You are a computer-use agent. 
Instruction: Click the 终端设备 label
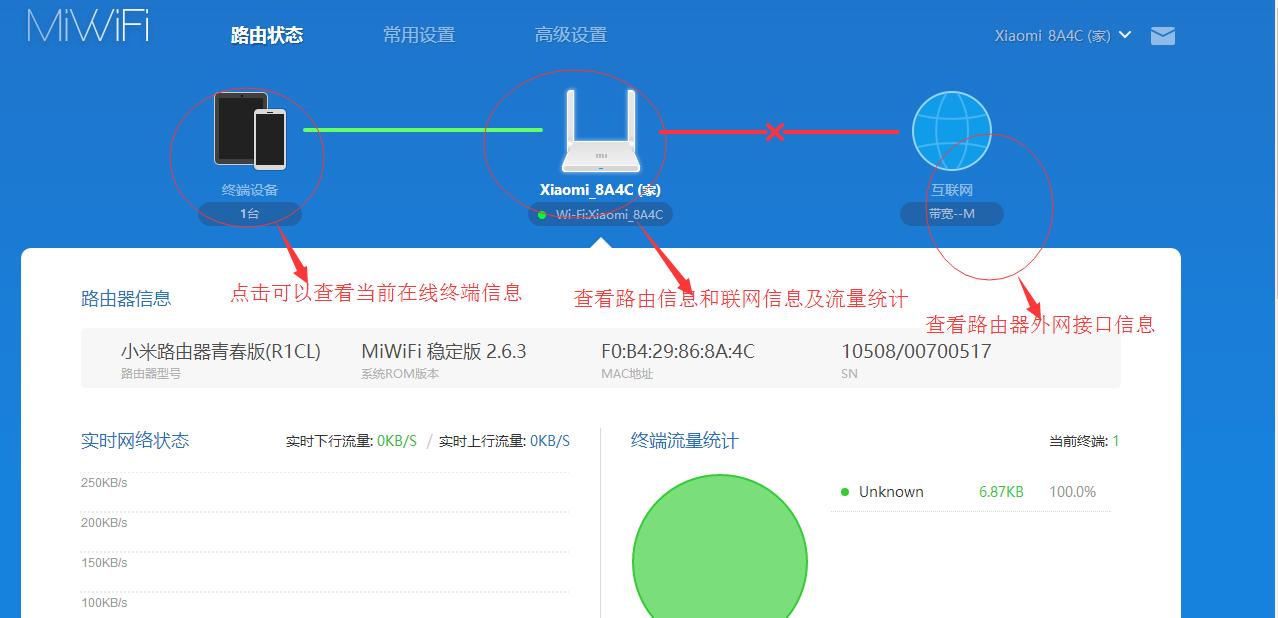coord(250,189)
